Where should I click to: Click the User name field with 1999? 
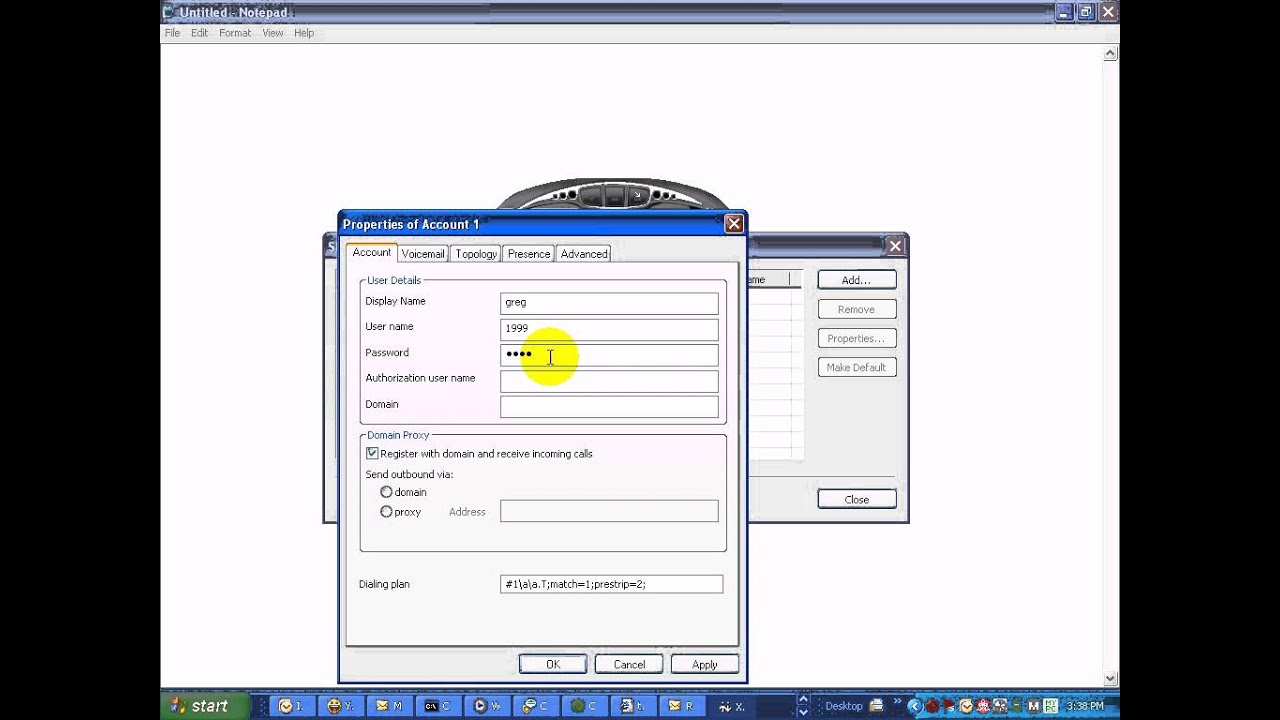(609, 328)
